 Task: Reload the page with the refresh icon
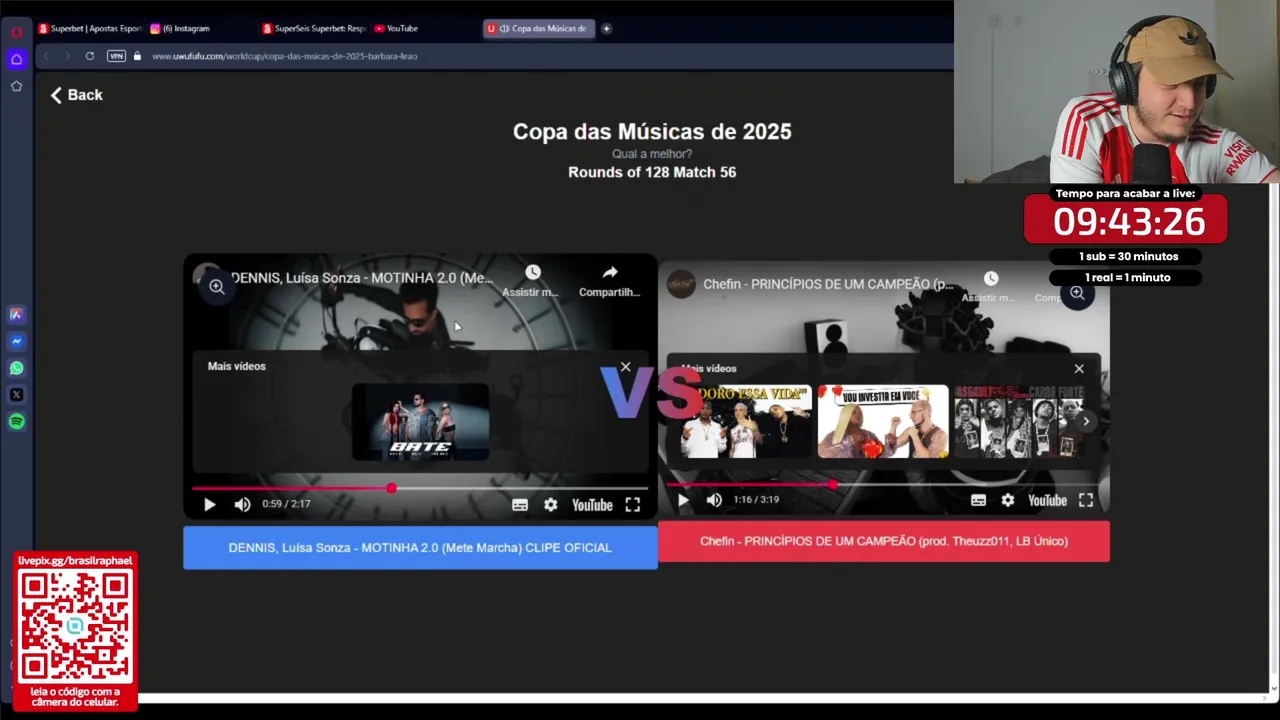(90, 56)
